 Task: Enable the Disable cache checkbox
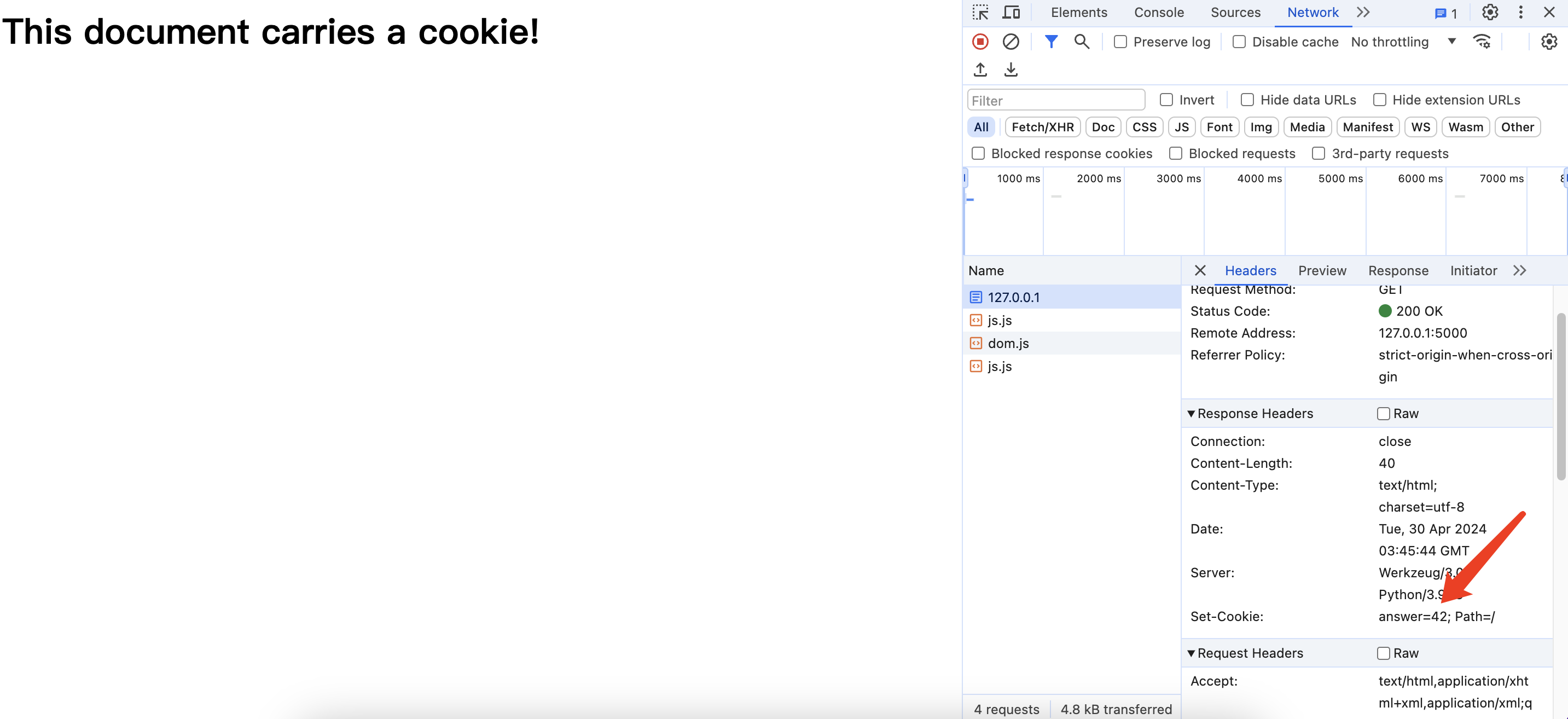1239,41
